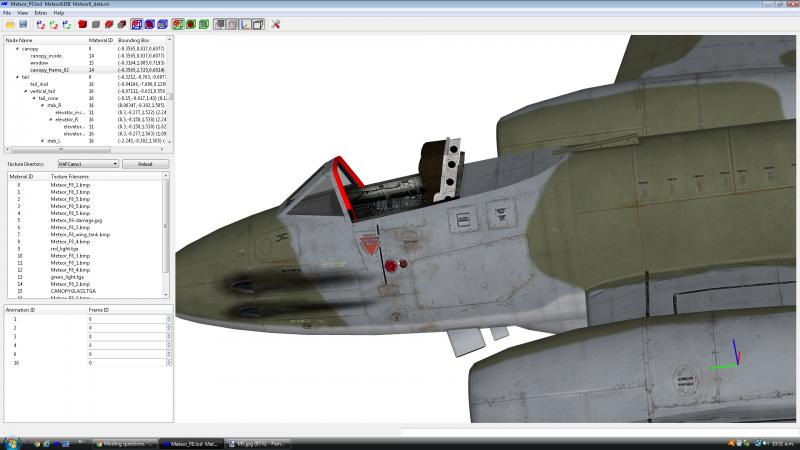Select the CANOPYGLASS.TGA texture row
Screen dimensions: 800x450
(x=73, y=291)
